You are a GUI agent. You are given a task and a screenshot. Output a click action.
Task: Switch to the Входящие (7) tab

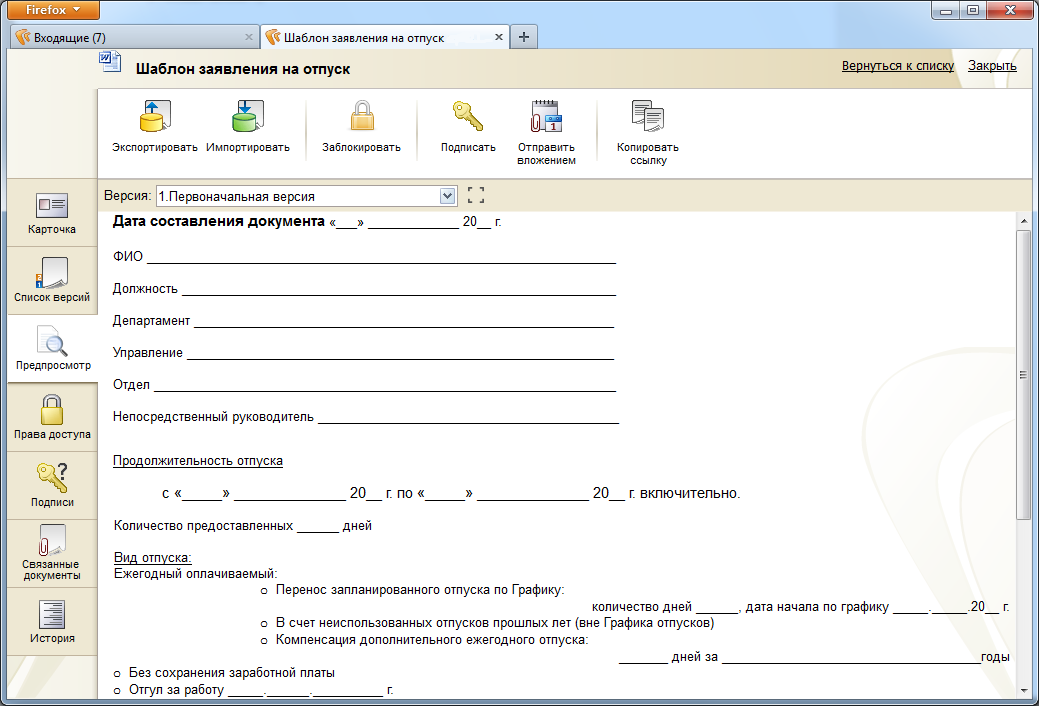pos(135,37)
